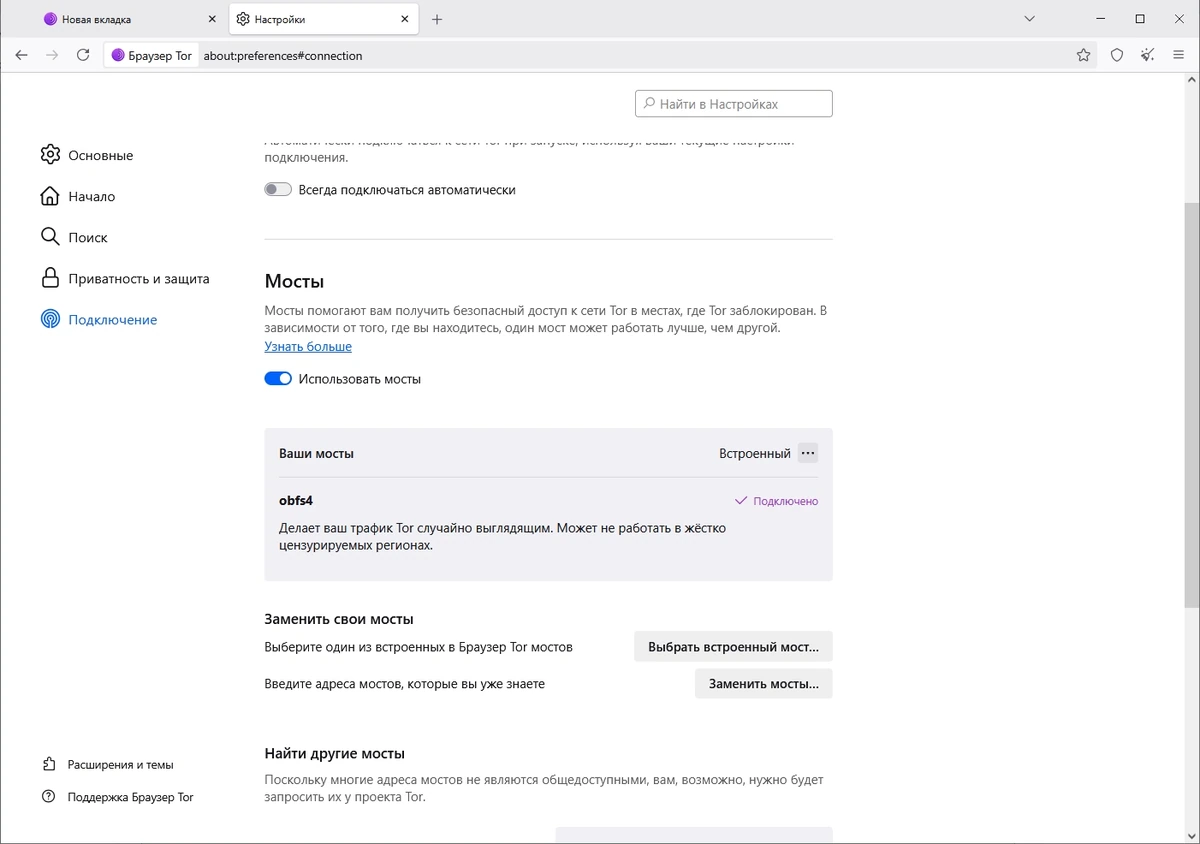Bookmark this page with the star icon
This screenshot has width=1200, height=844.
click(x=1084, y=55)
